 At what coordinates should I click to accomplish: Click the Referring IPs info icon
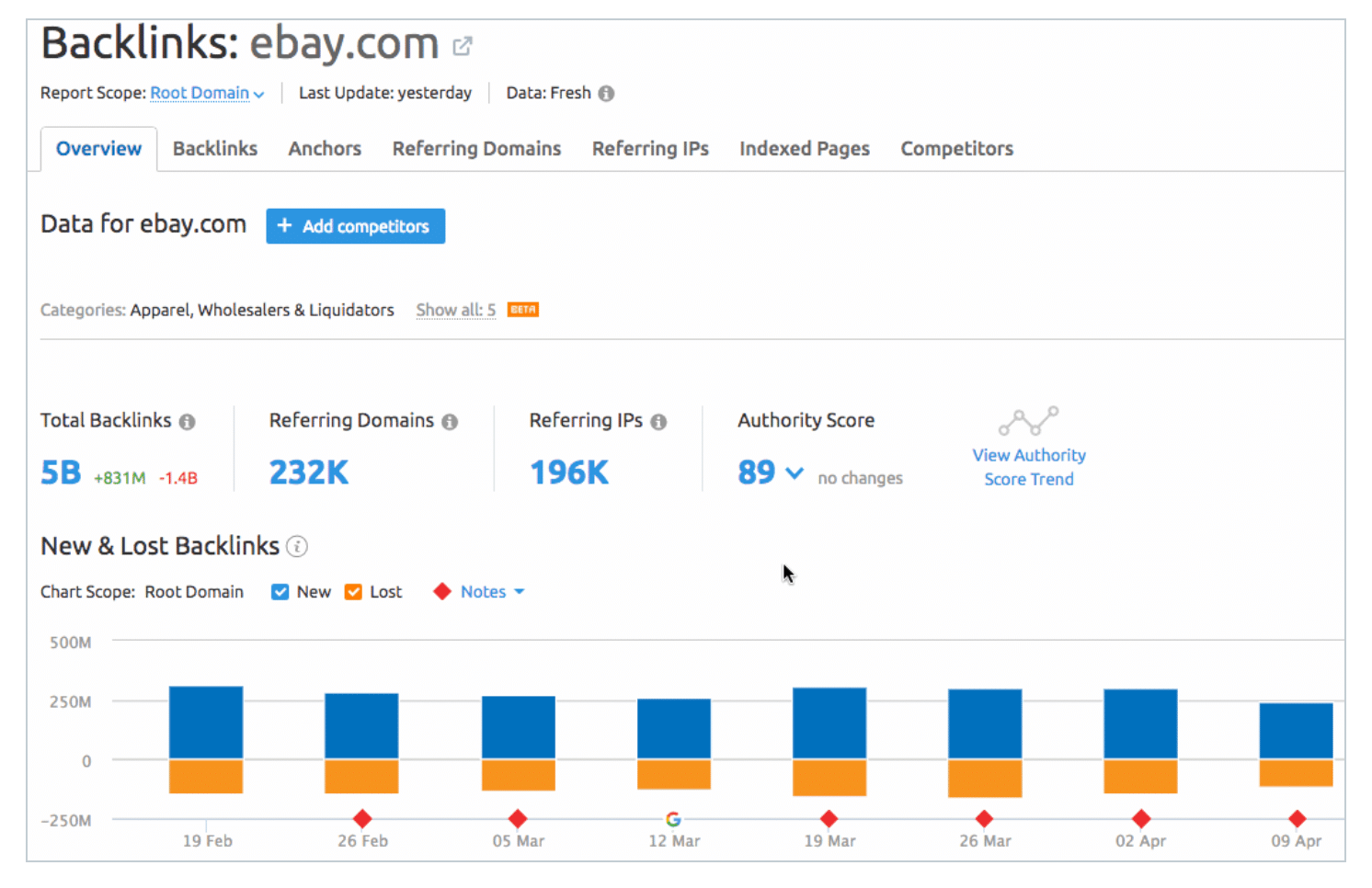658,422
